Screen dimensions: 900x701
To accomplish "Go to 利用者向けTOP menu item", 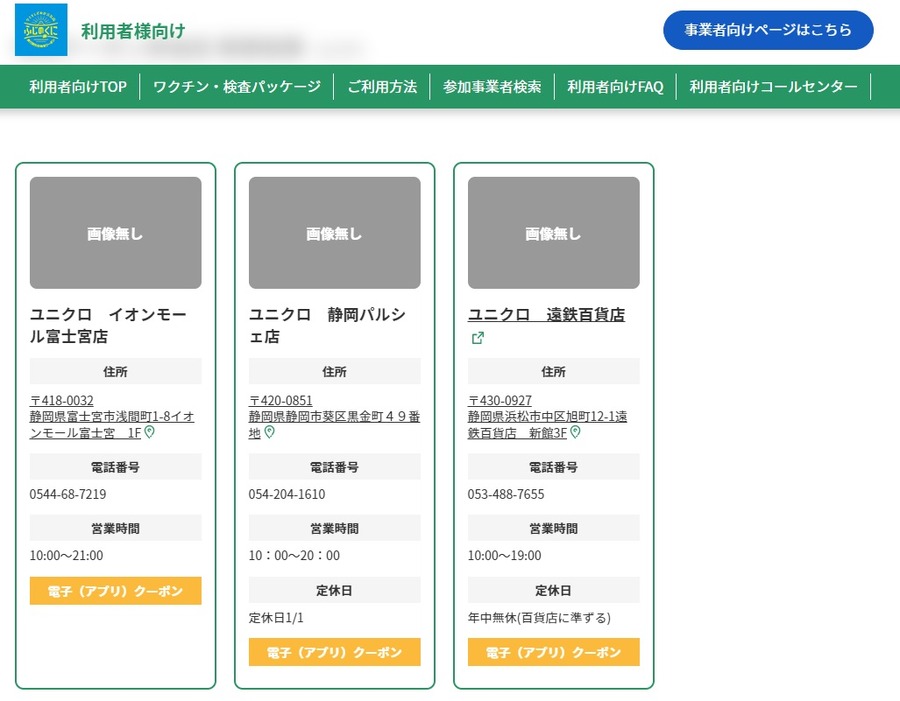I will (x=78, y=87).
